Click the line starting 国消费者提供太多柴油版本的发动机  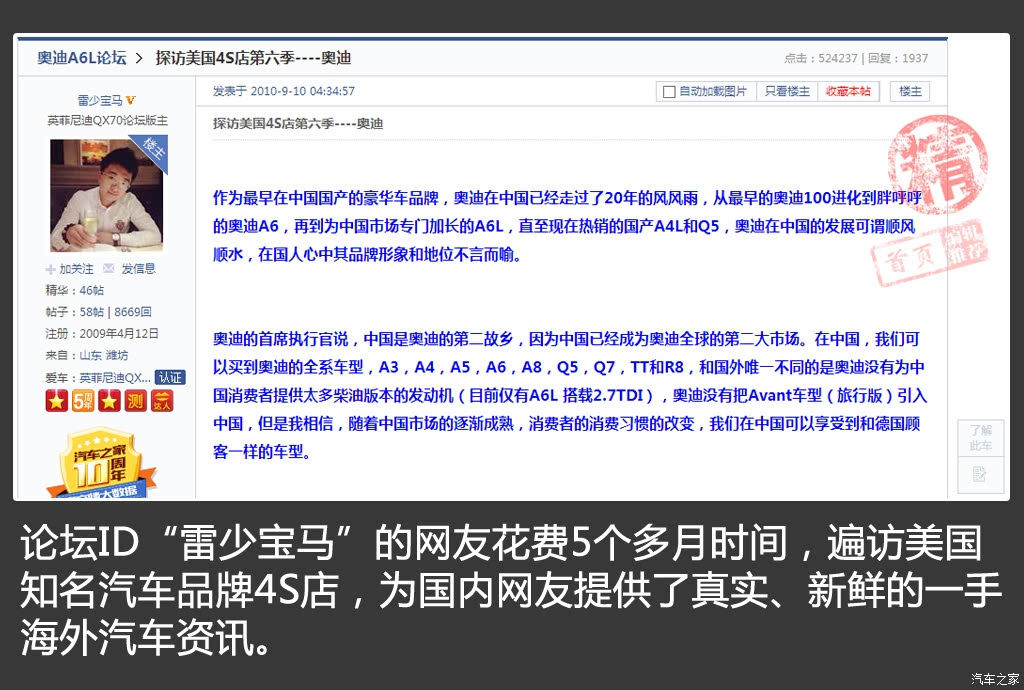point(569,396)
